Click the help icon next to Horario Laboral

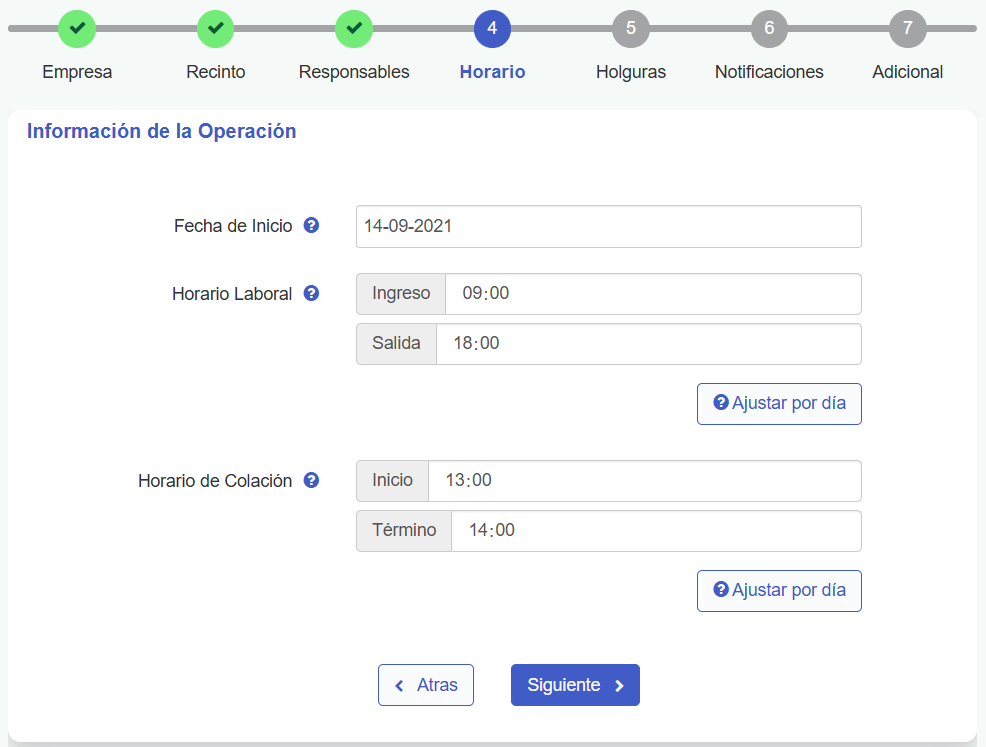coord(311,294)
